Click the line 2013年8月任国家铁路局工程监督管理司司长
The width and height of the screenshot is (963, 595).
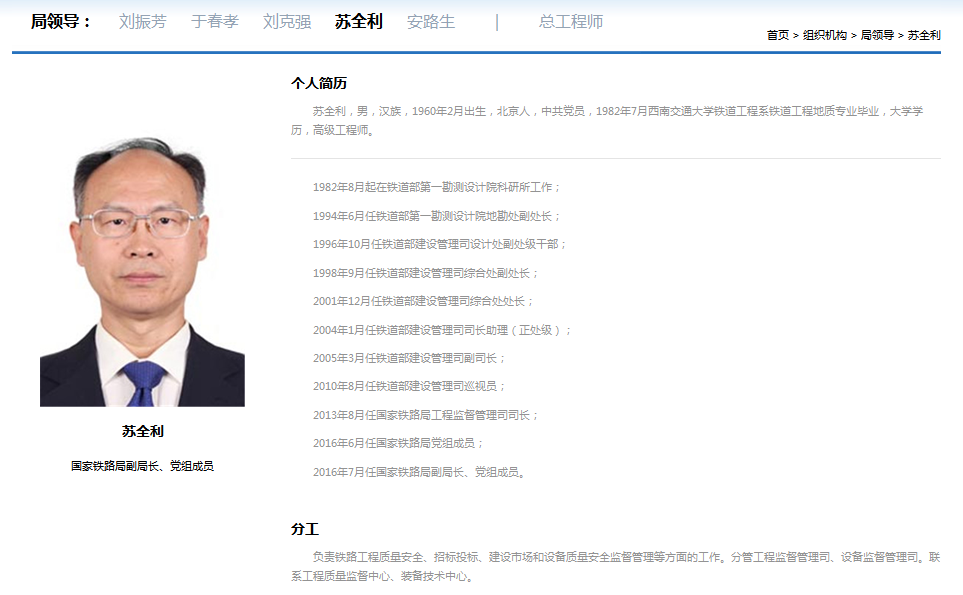pyautogui.click(x=425, y=415)
